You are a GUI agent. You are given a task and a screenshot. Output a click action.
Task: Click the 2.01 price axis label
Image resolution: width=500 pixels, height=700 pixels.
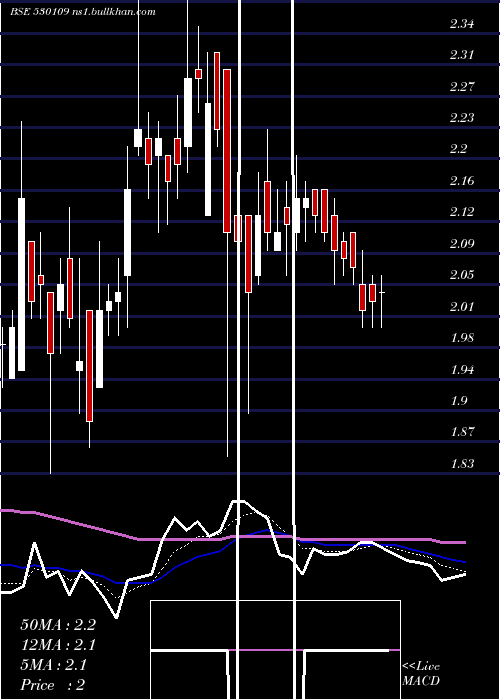(x=462, y=307)
